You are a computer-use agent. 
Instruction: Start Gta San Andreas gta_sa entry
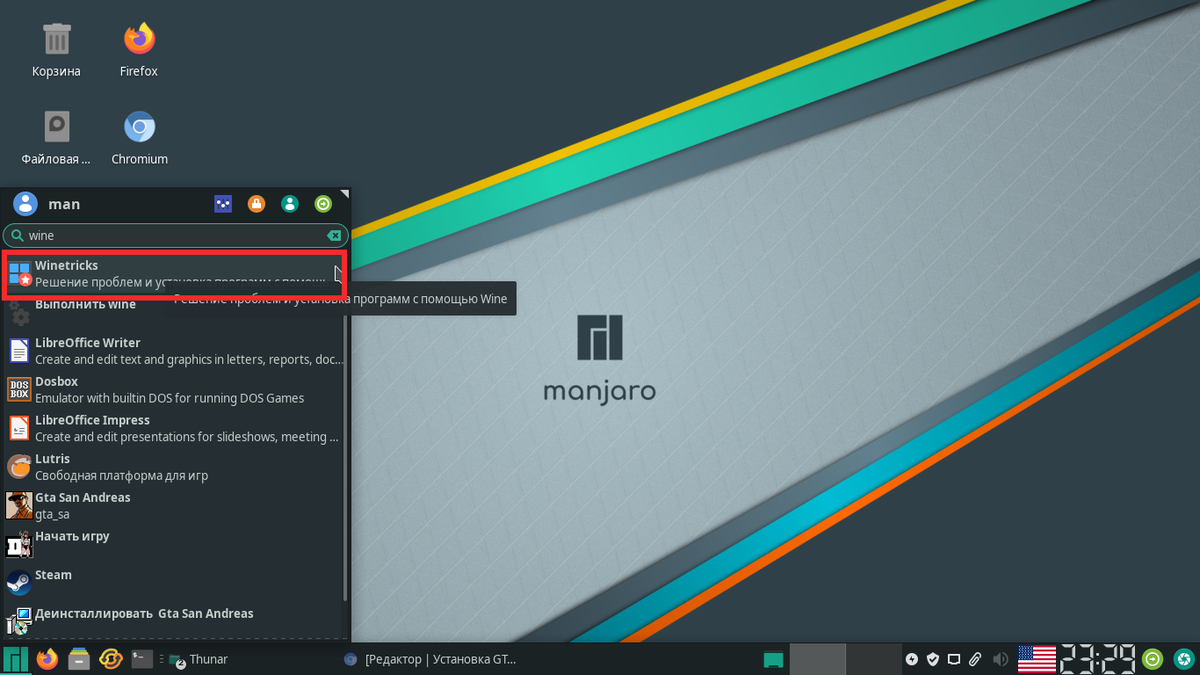[174, 506]
